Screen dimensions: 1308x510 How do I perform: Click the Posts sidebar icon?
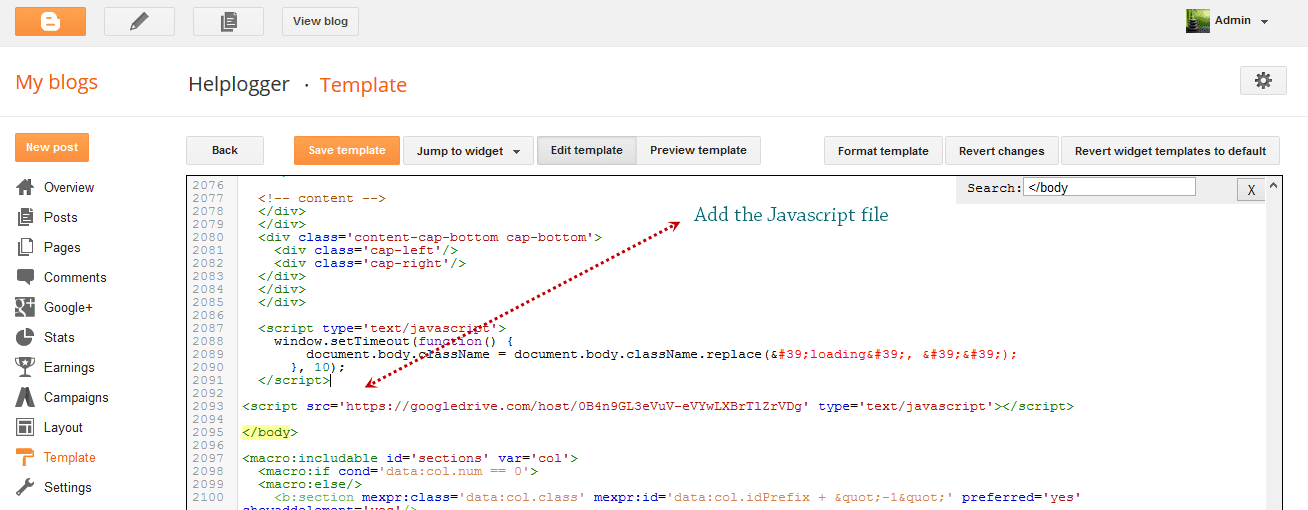(26, 217)
